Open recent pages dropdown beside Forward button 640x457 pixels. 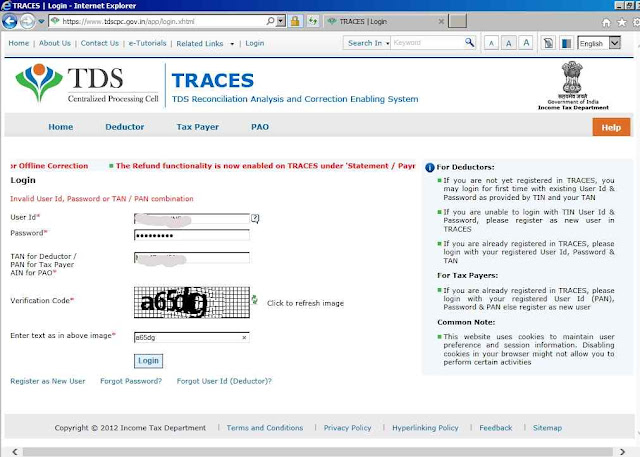click(x=41, y=22)
